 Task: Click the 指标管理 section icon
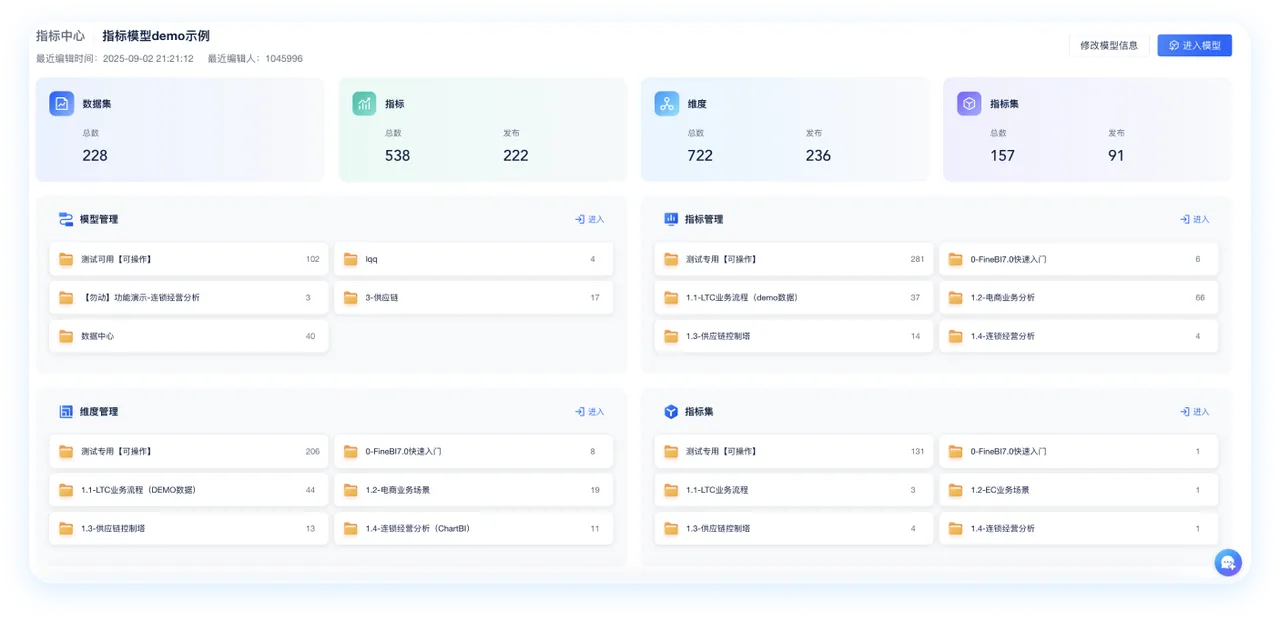click(671, 219)
